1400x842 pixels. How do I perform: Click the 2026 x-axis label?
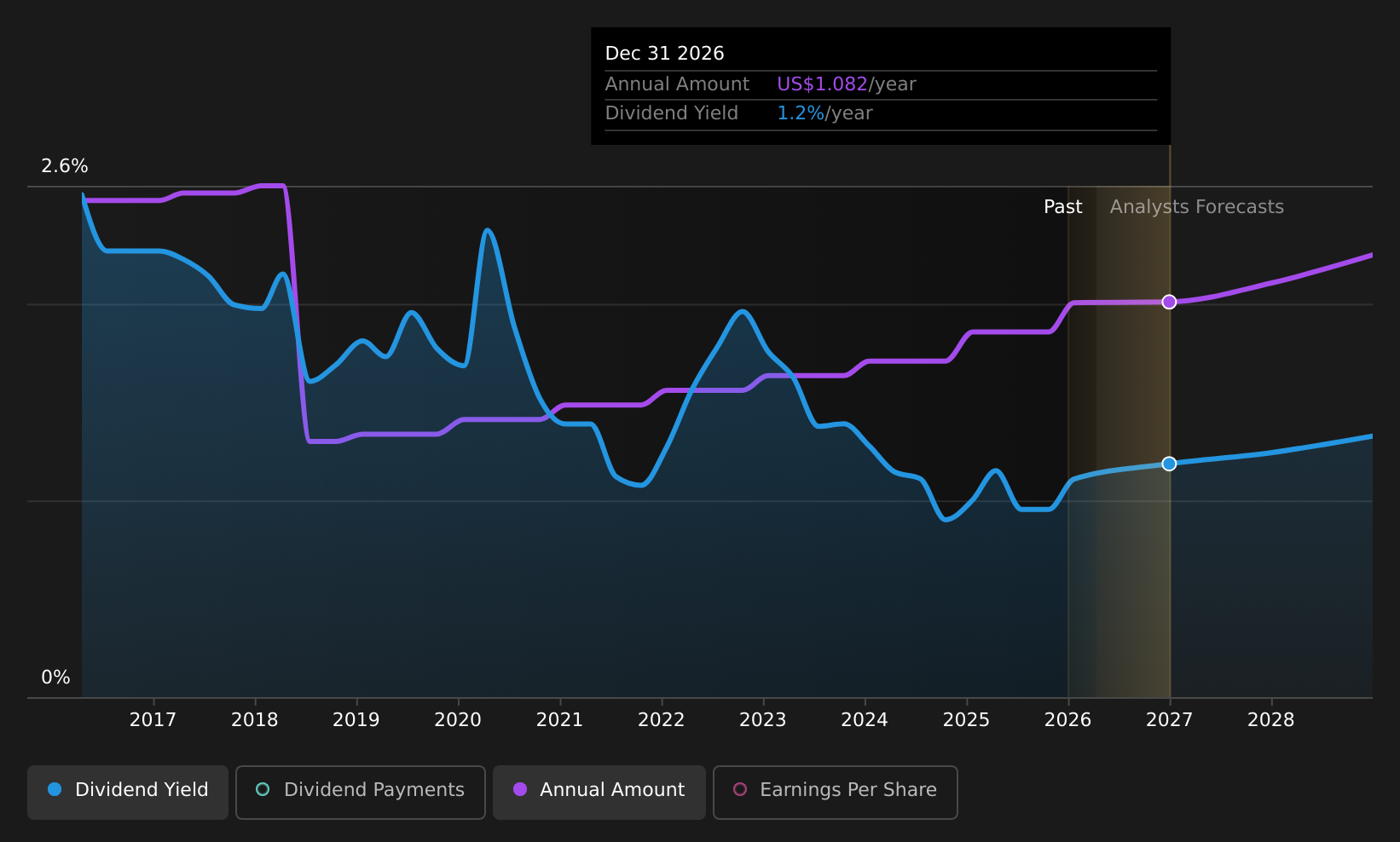(x=1067, y=720)
